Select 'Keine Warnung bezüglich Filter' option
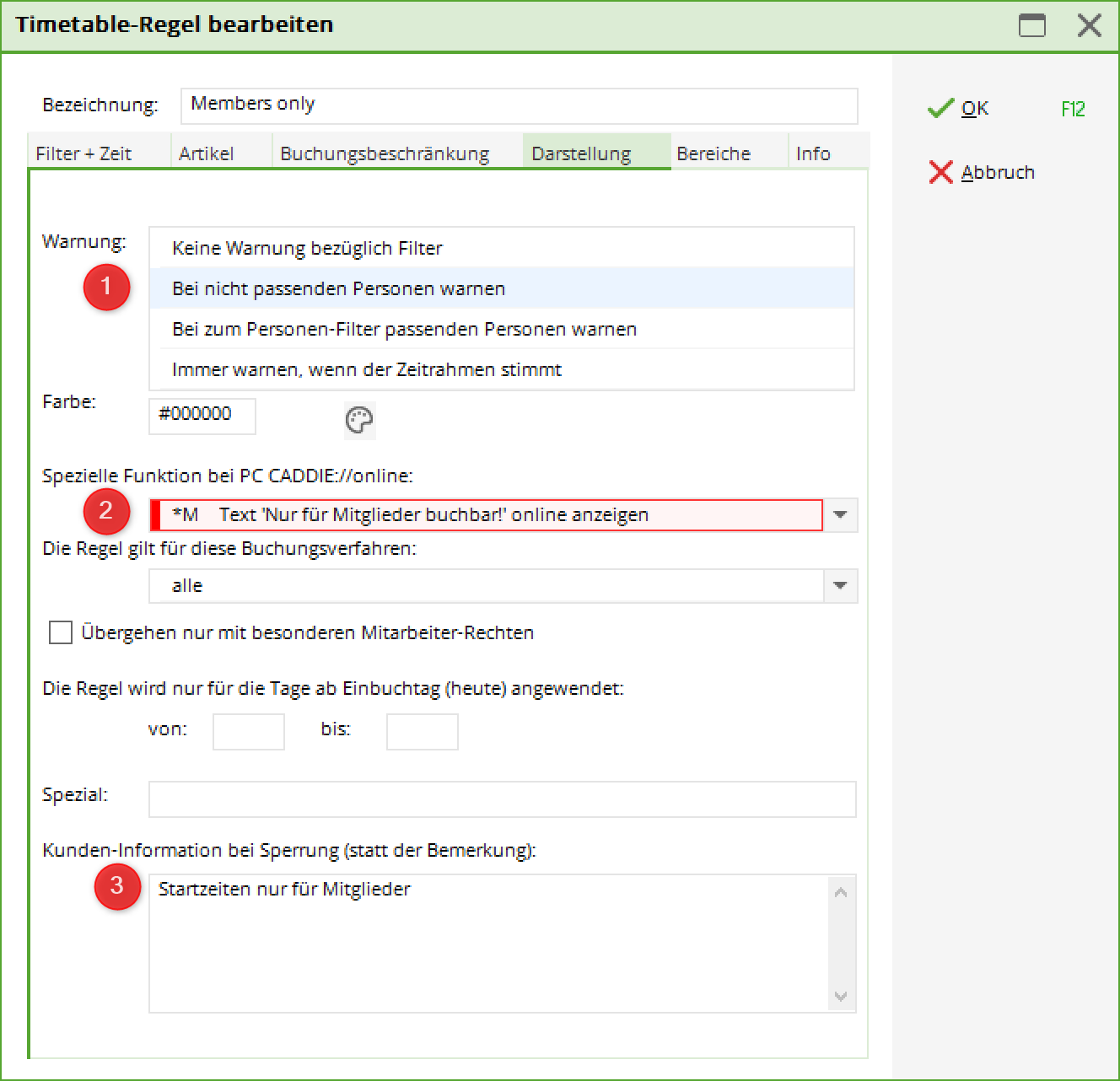This screenshot has height=1081, width=1120. click(x=307, y=248)
